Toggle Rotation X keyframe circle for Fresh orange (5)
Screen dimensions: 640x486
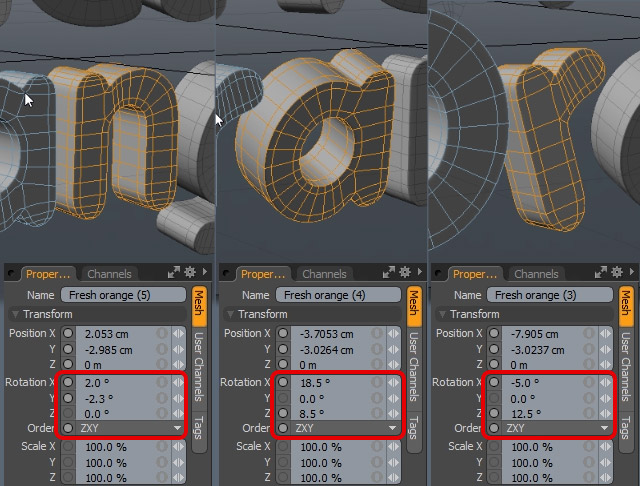coord(68,382)
